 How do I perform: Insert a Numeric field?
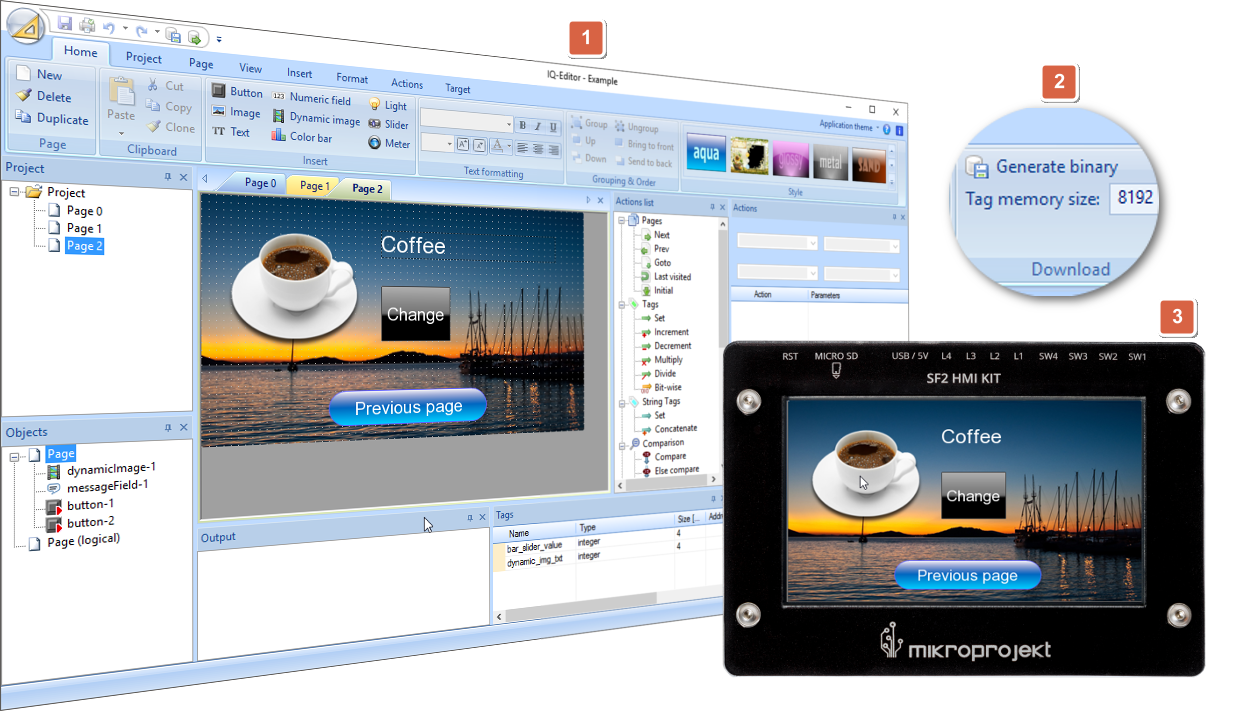(x=311, y=99)
